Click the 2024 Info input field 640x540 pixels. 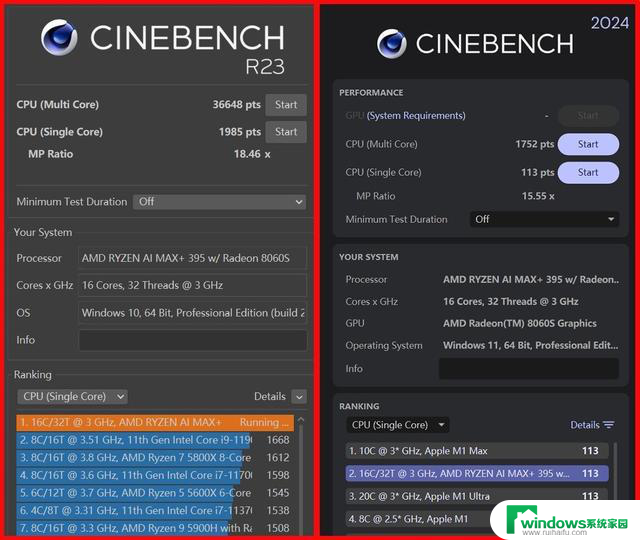(x=529, y=369)
